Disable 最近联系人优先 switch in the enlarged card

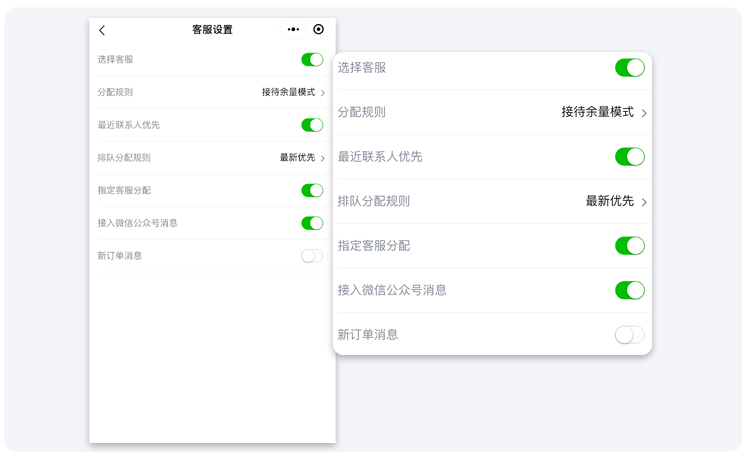tap(629, 157)
